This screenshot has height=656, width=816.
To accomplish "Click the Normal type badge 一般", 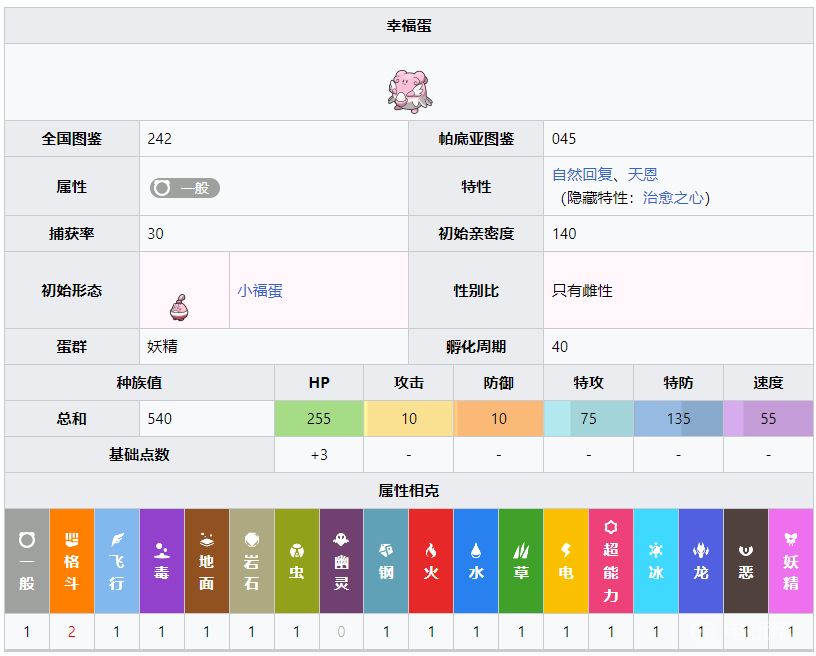I will (x=185, y=188).
